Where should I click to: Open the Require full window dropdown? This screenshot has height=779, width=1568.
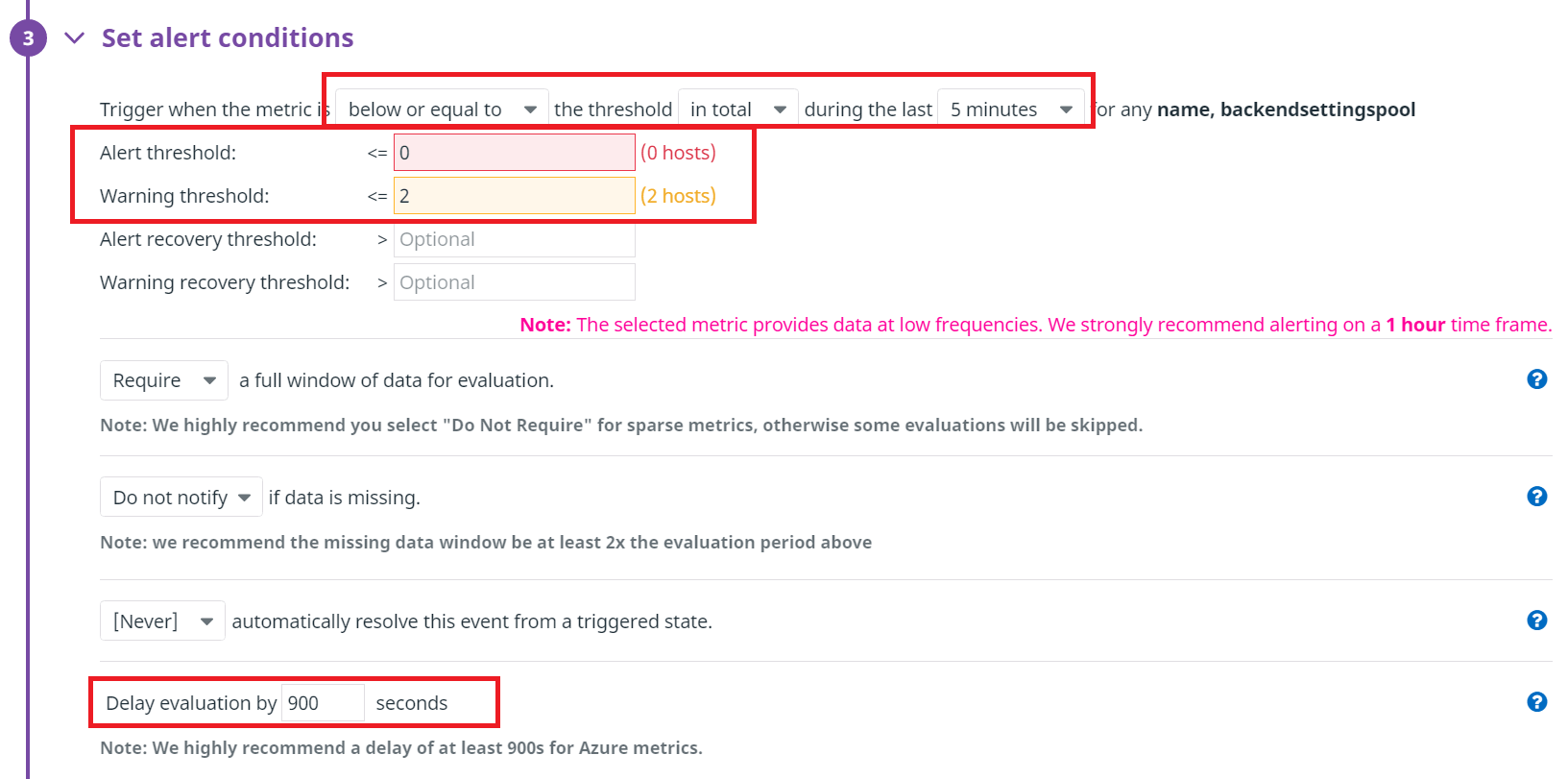163,380
